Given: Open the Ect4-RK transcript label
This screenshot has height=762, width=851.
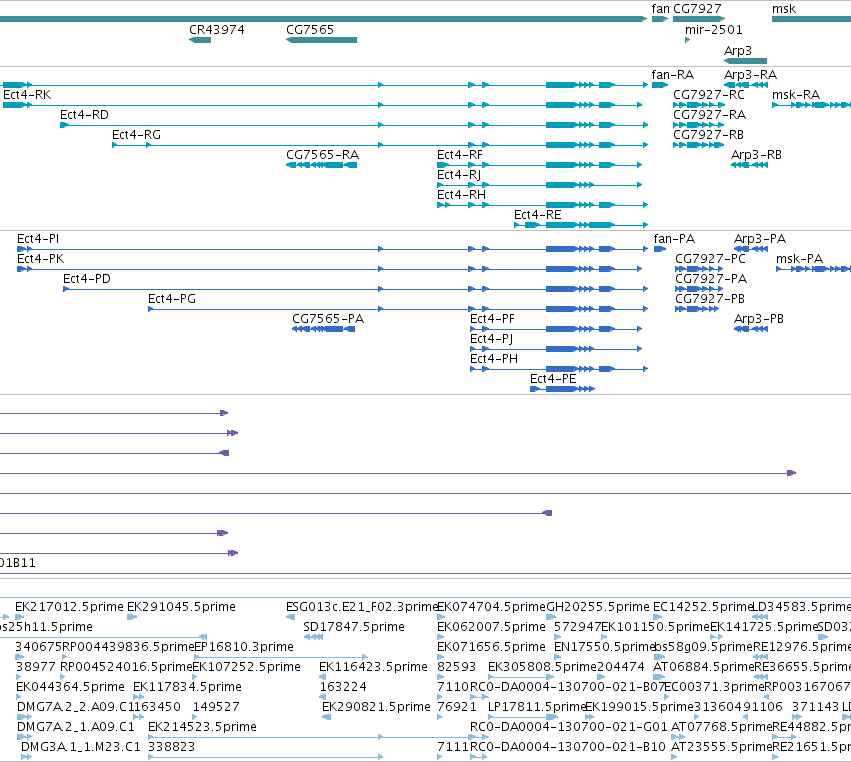Looking at the screenshot, I should click(x=27, y=95).
